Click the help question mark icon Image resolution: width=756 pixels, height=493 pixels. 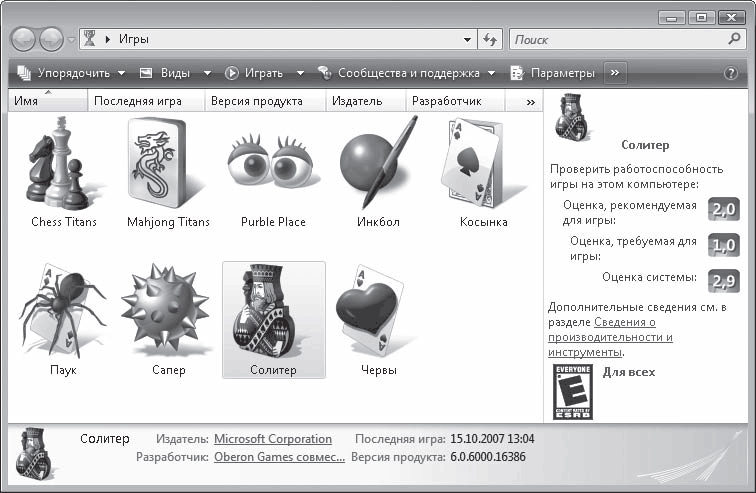(730, 73)
